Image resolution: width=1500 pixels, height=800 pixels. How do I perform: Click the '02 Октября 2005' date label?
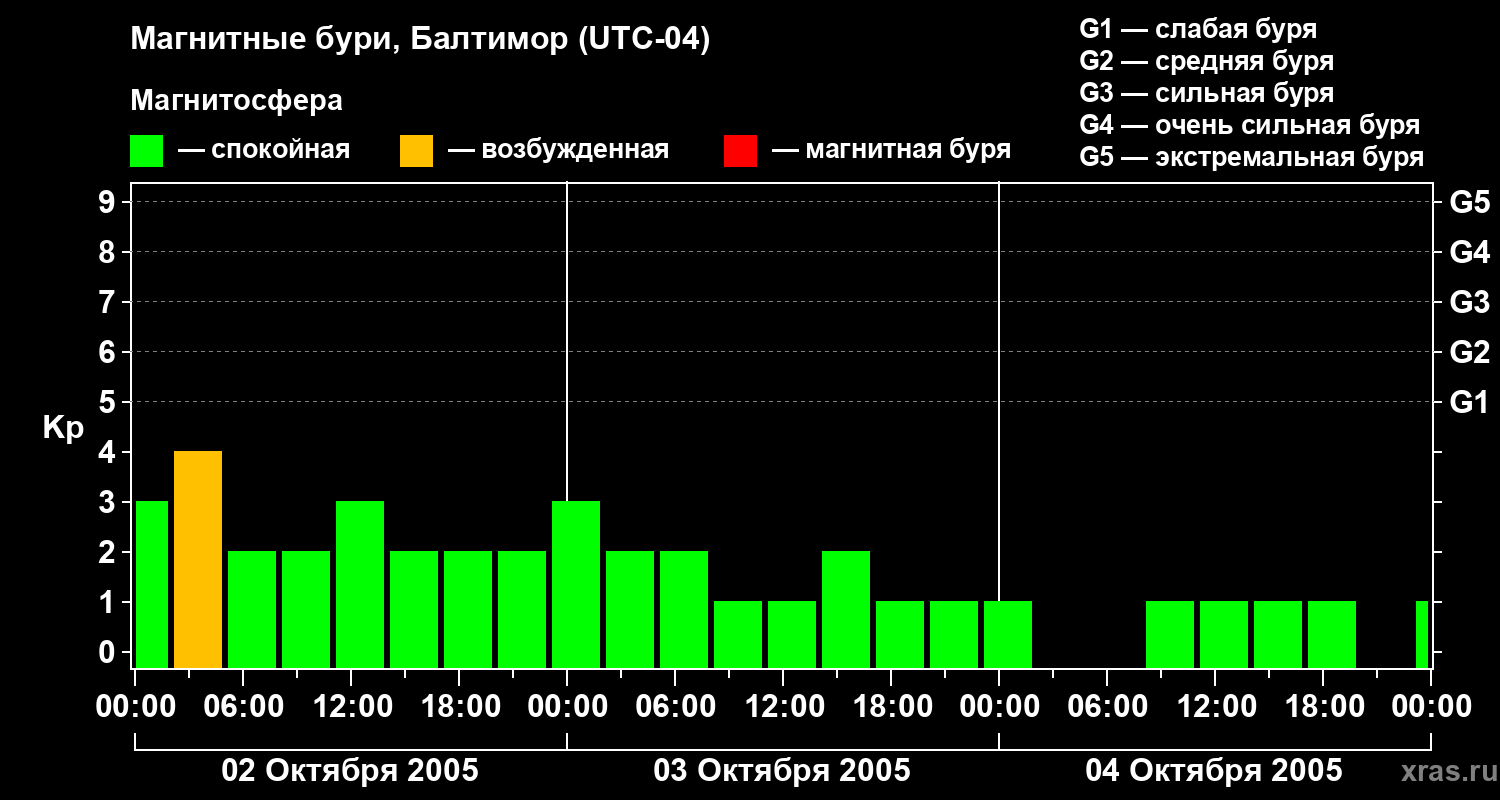point(350,771)
